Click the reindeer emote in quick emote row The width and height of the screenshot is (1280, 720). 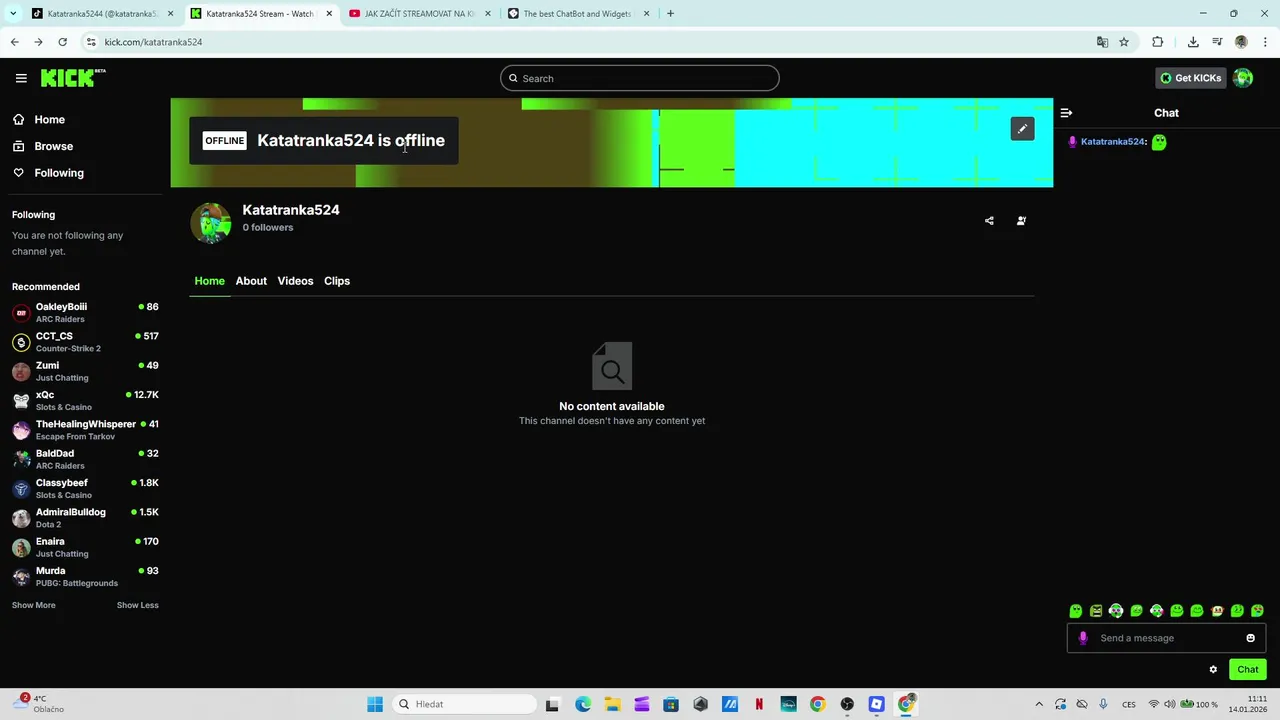1217,611
